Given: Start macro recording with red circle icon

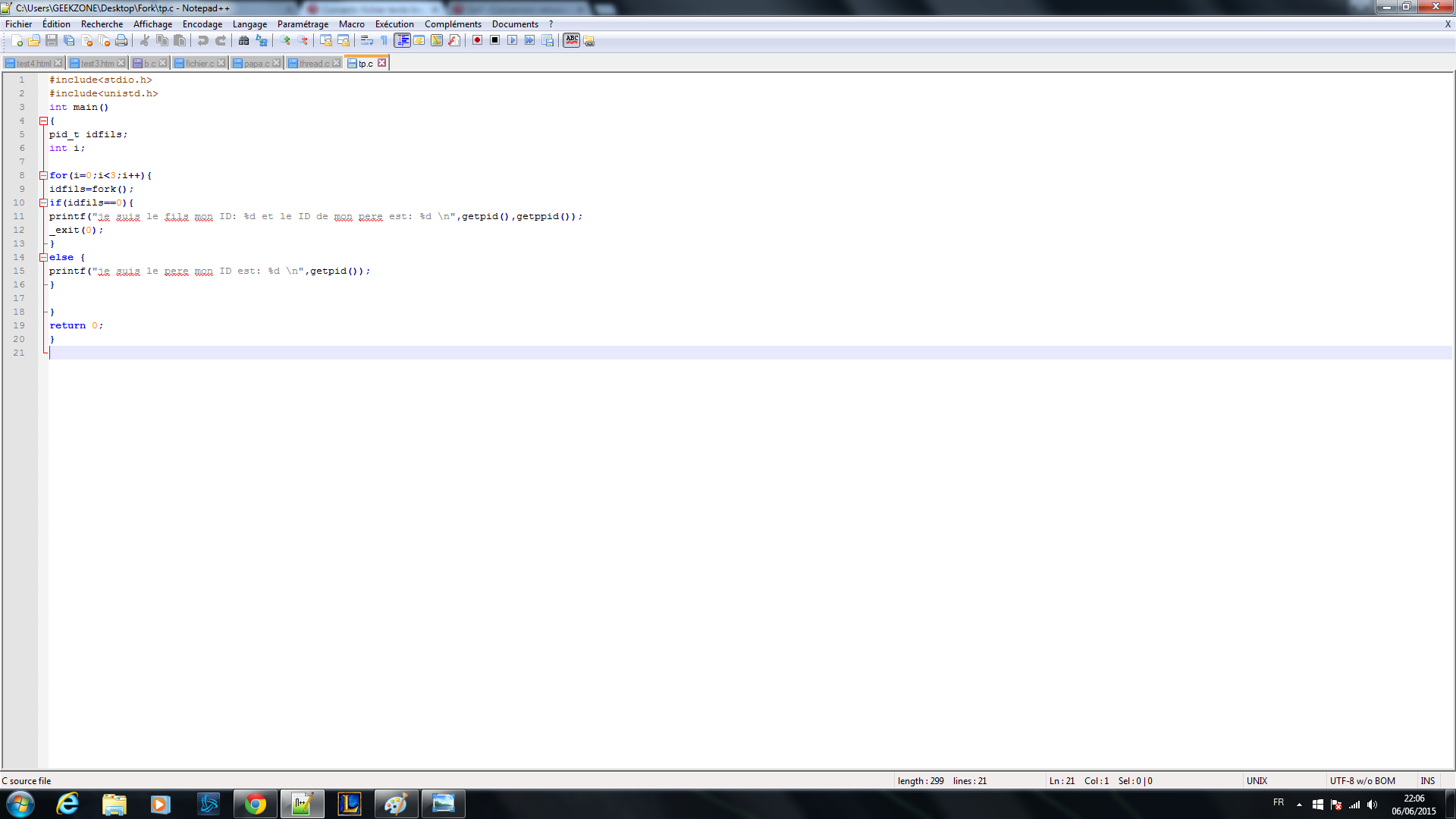Looking at the screenshot, I should point(477,41).
